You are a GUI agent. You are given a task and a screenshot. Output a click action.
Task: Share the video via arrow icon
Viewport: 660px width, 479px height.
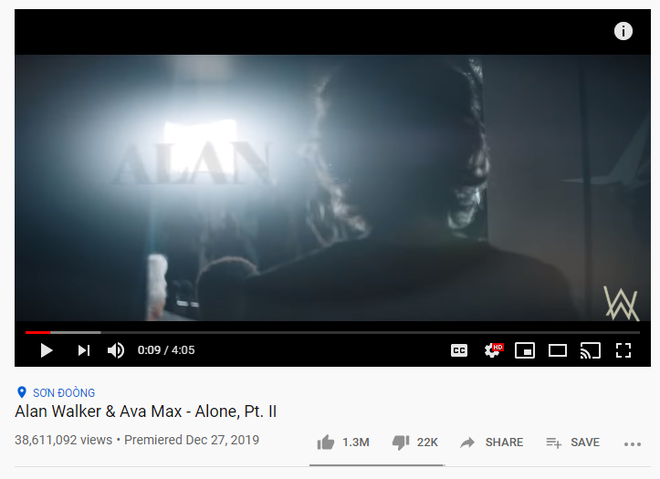[467, 442]
